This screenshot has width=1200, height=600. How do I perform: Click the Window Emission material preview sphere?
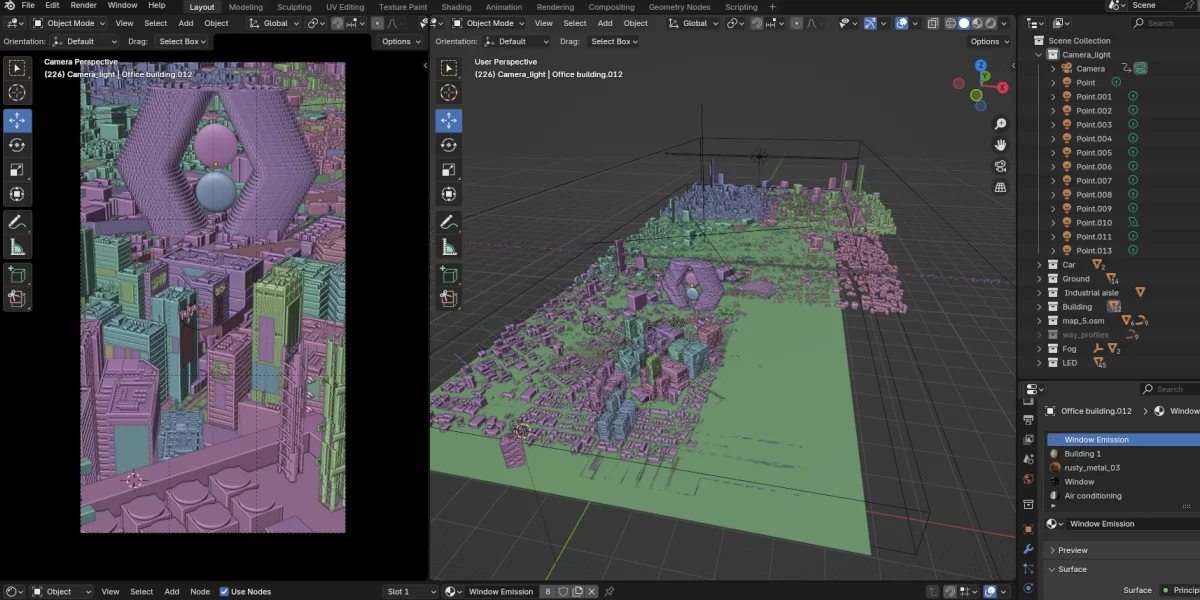pos(1055,438)
